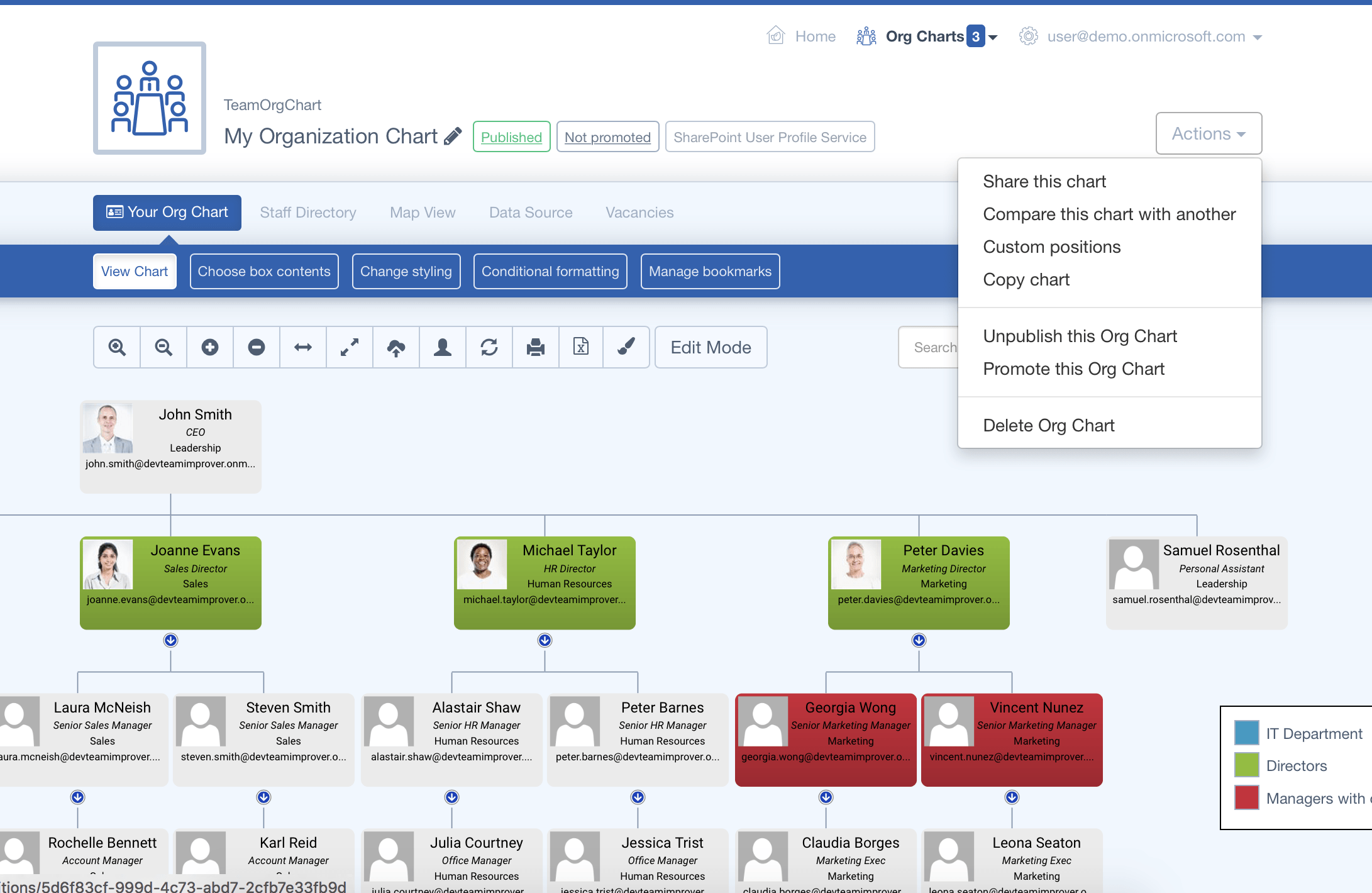Screen dimensions: 1372x893
Task: Click the zoom out magnifier icon
Action: coord(163,348)
